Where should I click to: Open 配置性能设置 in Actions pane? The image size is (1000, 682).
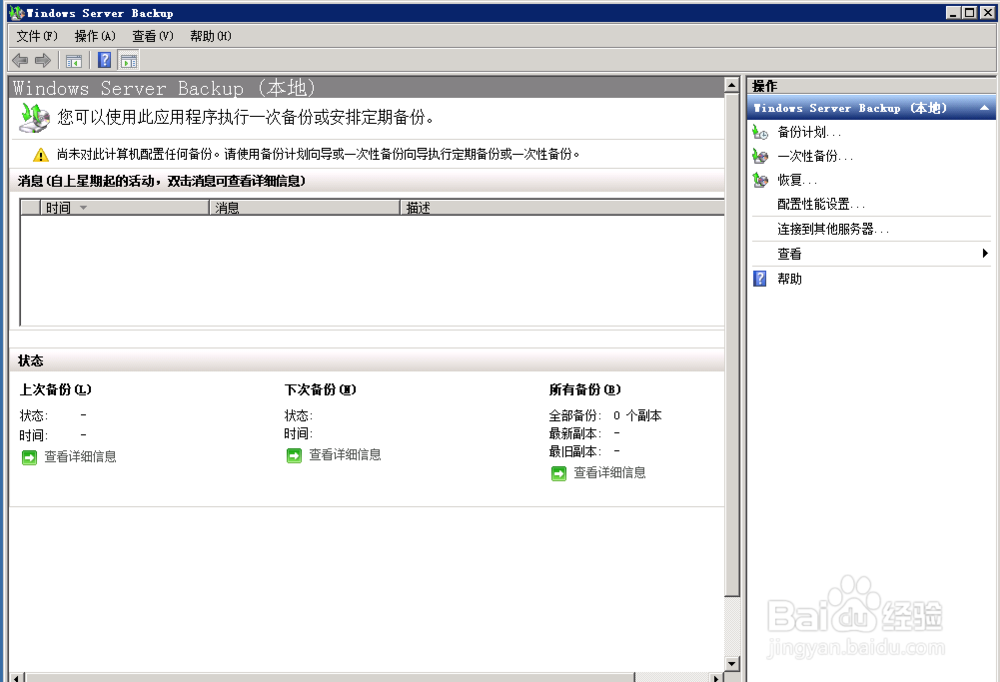point(821,204)
